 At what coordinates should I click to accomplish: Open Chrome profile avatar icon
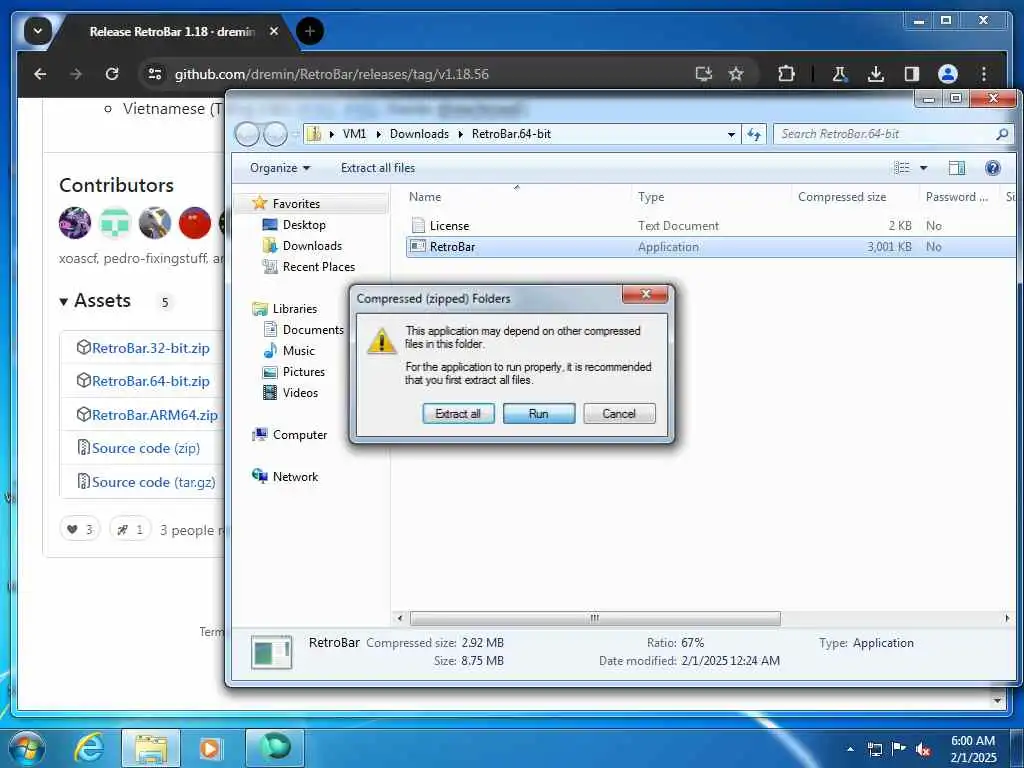pyautogui.click(x=948, y=74)
